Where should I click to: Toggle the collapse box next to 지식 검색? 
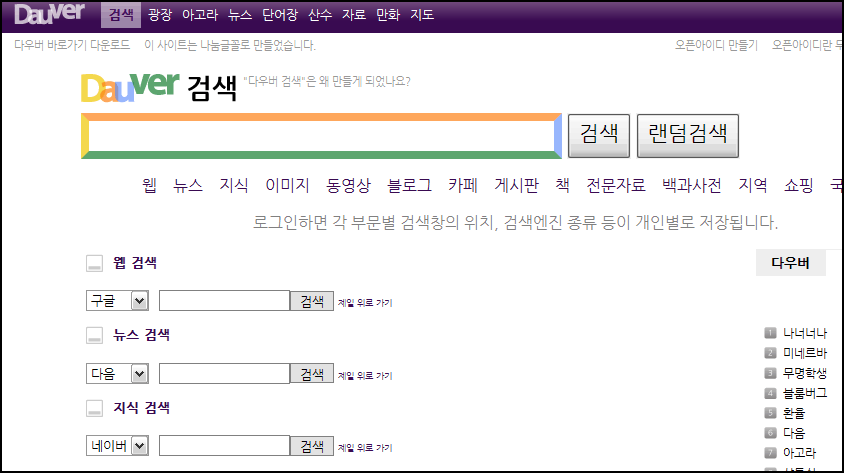click(94, 408)
